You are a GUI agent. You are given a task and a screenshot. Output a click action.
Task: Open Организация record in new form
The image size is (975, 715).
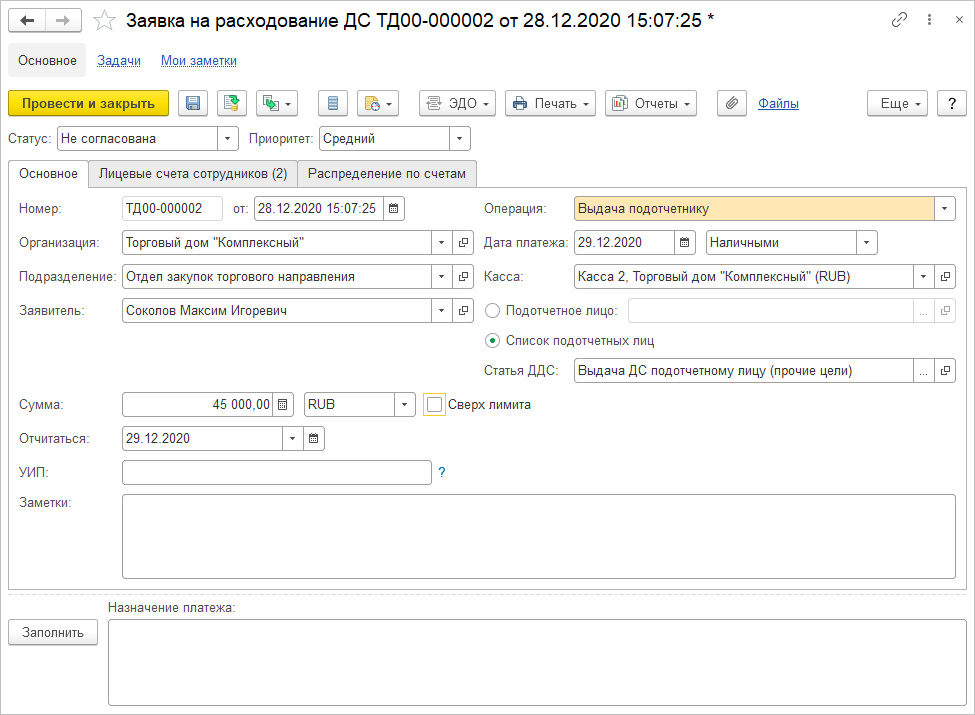[463, 242]
